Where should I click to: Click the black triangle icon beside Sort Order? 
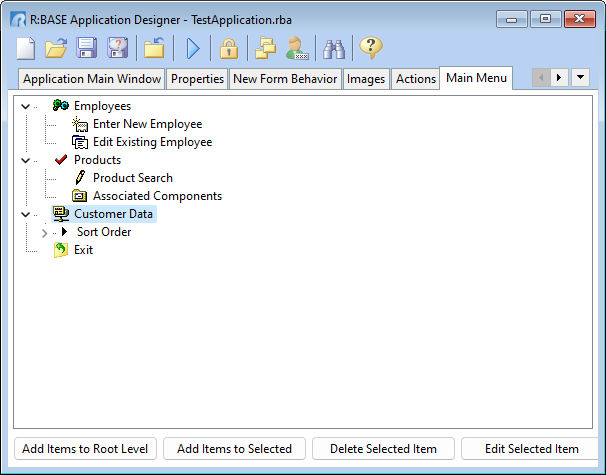tap(65, 232)
